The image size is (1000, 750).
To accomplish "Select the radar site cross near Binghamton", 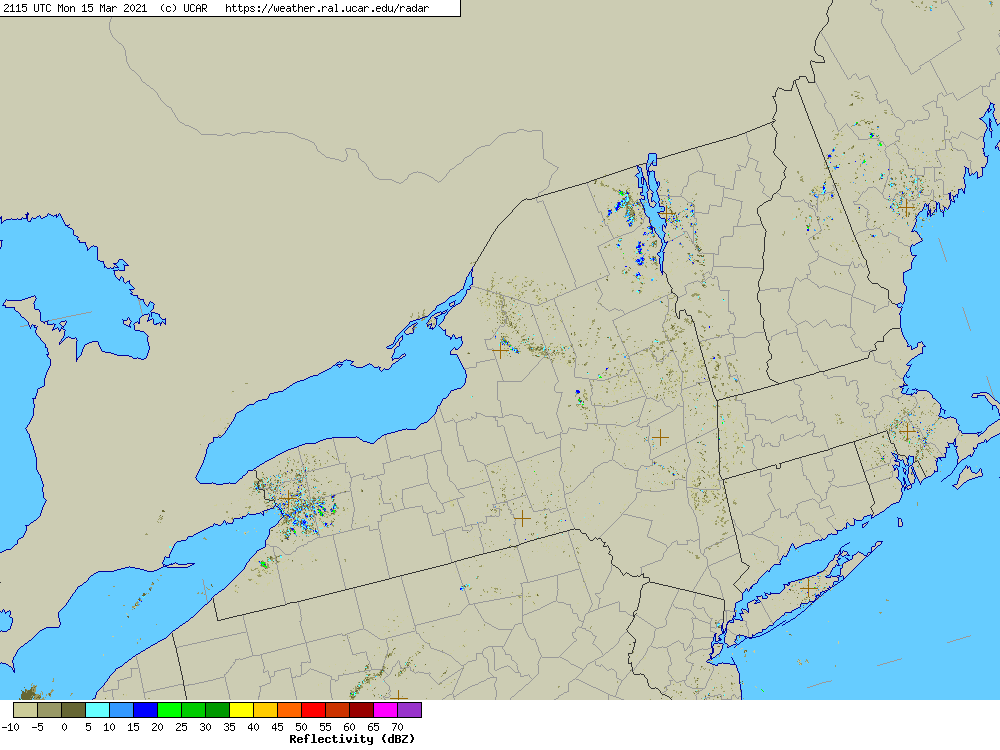I will [522, 518].
